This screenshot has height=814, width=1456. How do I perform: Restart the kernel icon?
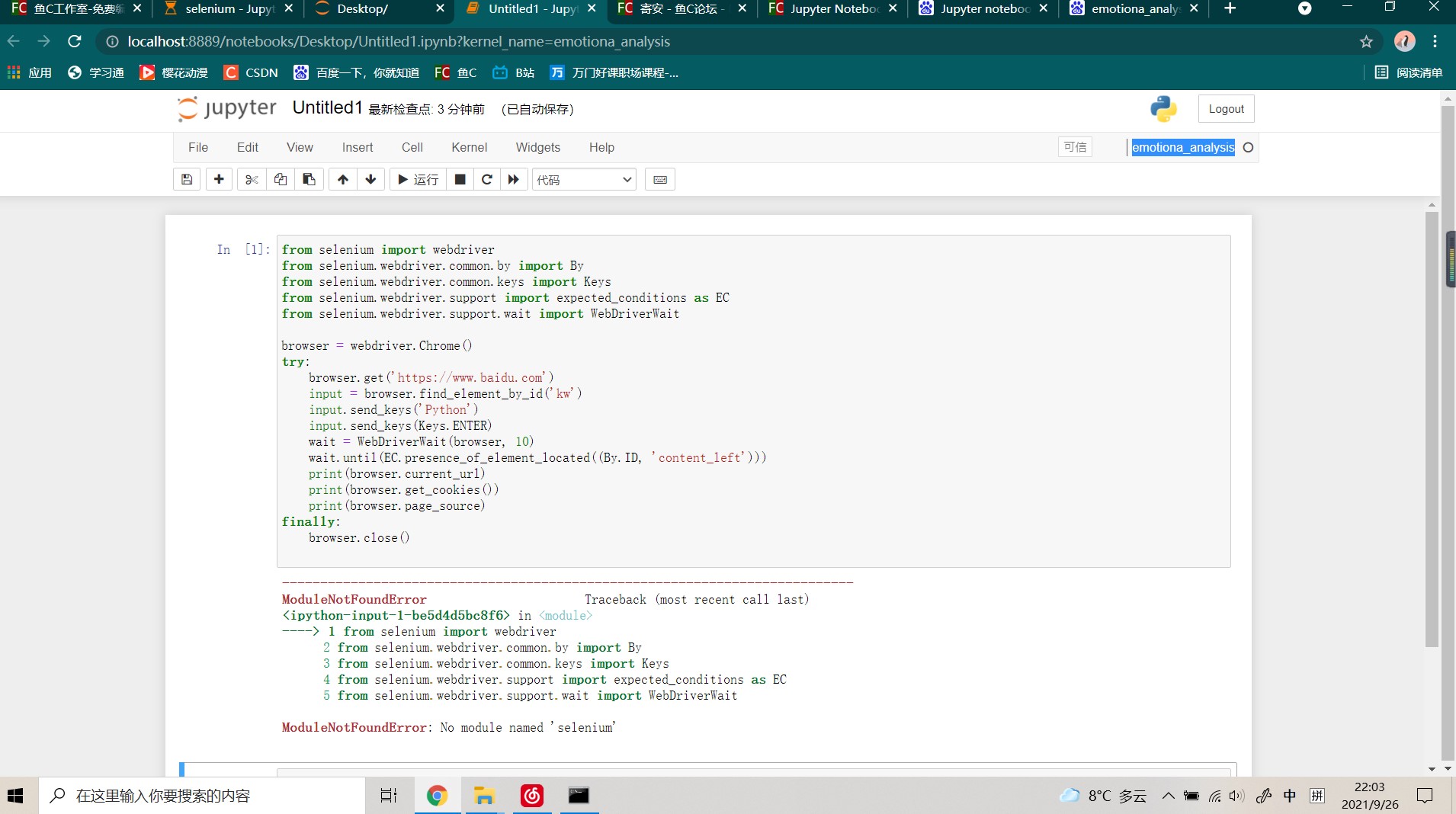pos(486,180)
